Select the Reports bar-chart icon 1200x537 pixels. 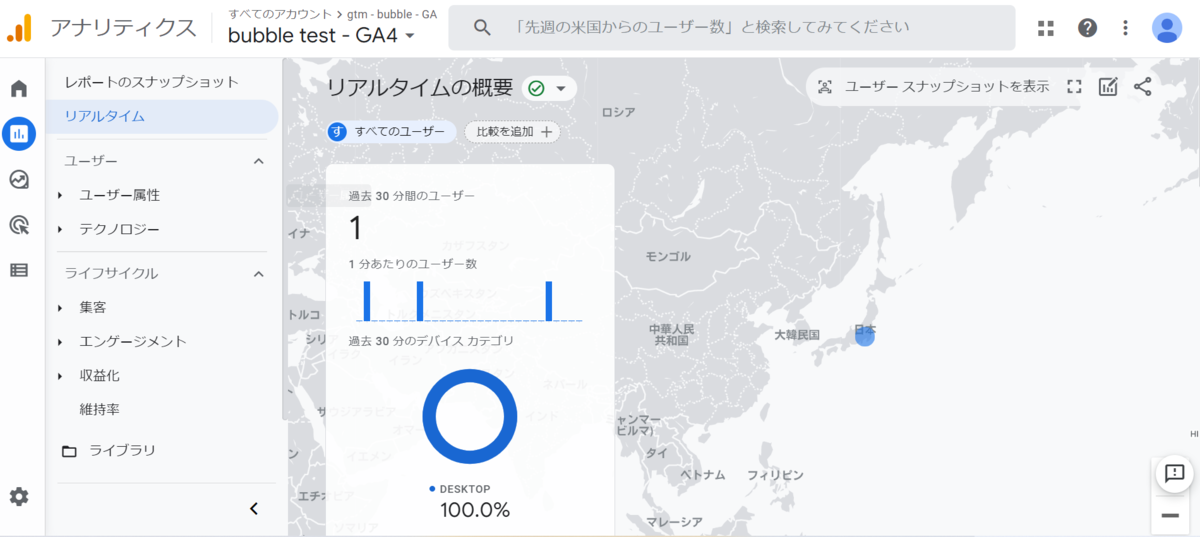tap(19, 133)
